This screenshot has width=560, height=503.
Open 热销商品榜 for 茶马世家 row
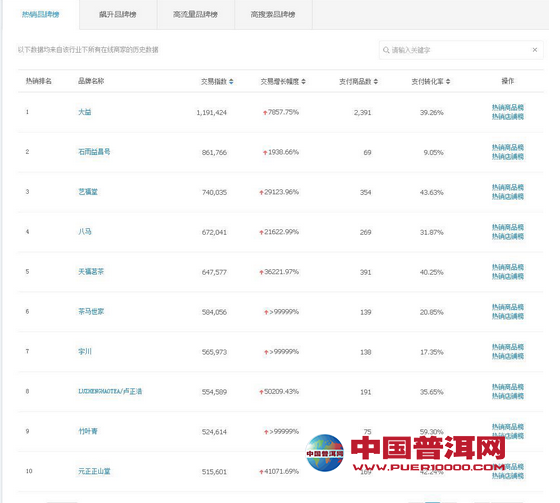coord(508,307)
